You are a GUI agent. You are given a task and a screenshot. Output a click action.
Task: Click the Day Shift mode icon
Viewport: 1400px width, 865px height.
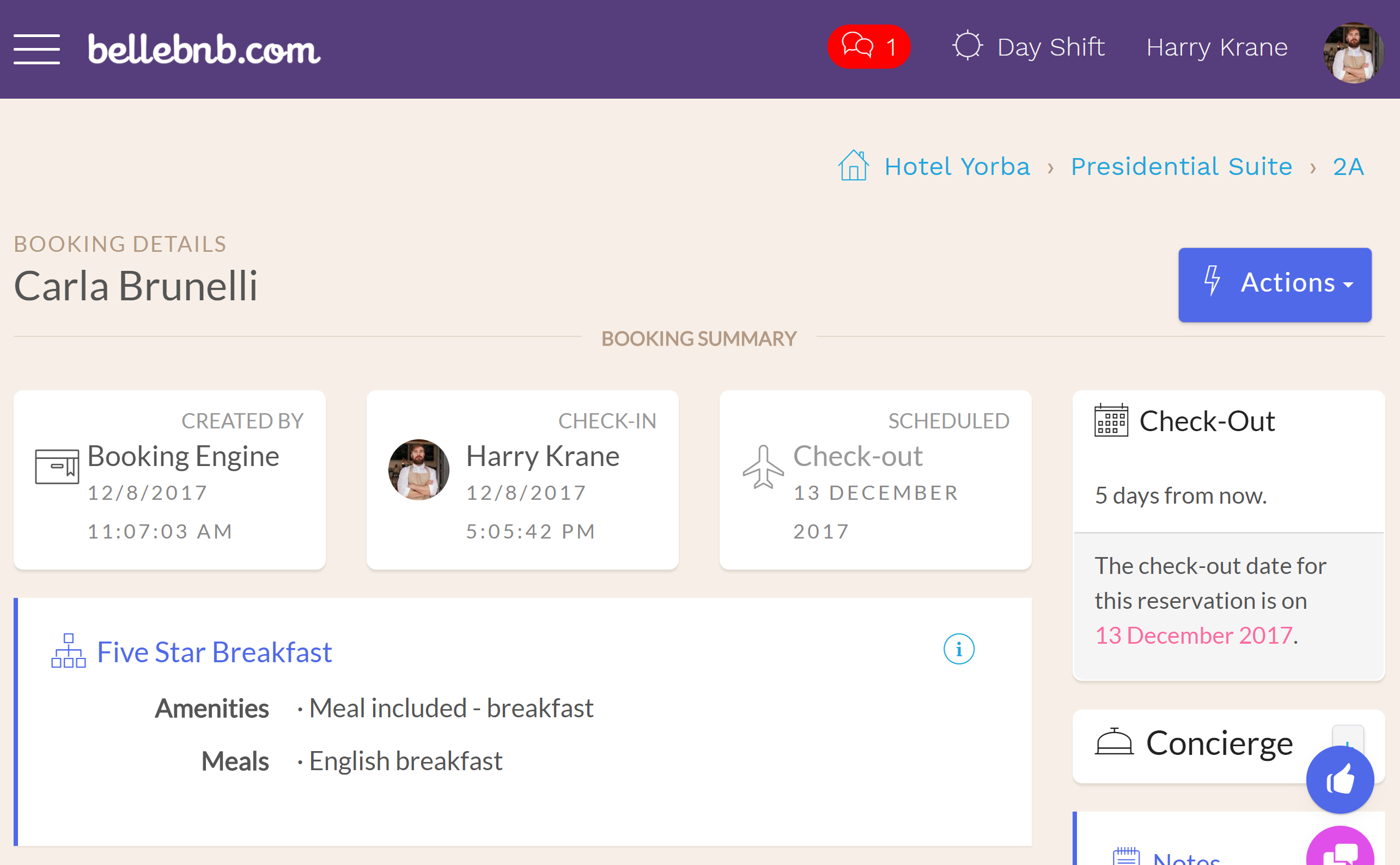pos(967,46)
